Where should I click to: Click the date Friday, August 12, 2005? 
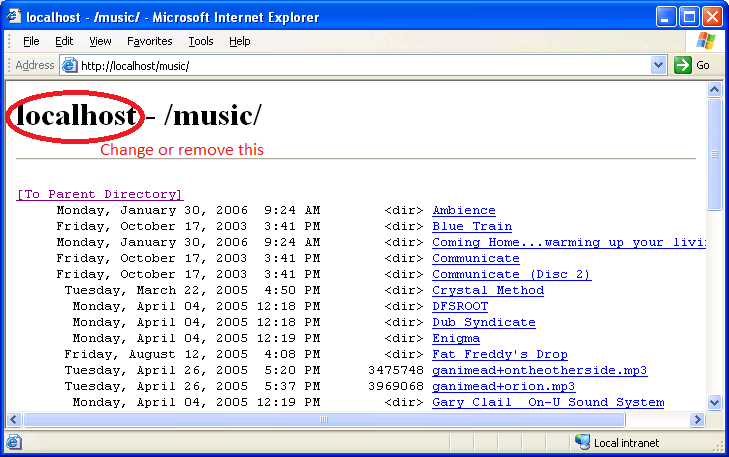click(x=156, y=354)
